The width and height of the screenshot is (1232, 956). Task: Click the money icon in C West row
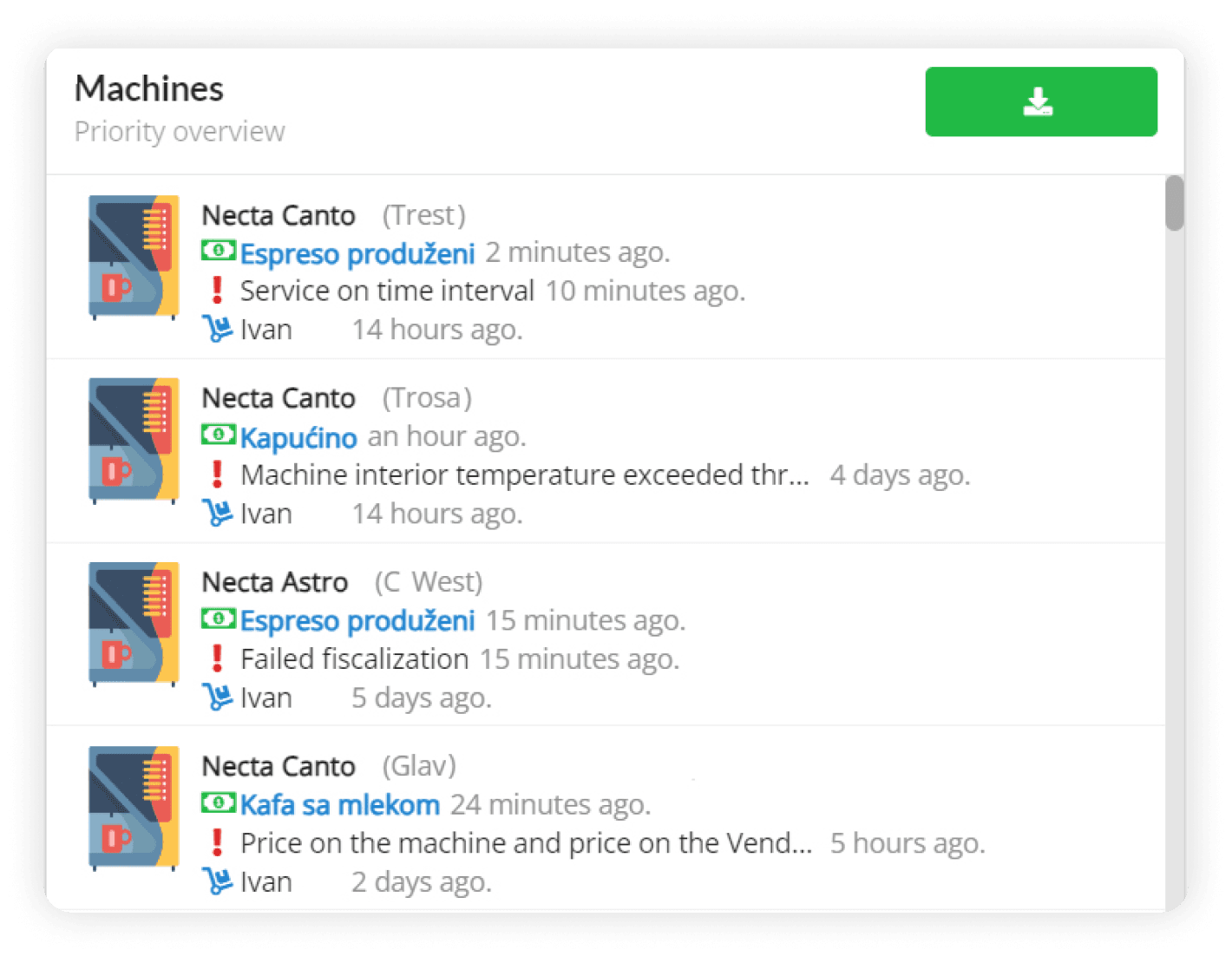(218, 619)
